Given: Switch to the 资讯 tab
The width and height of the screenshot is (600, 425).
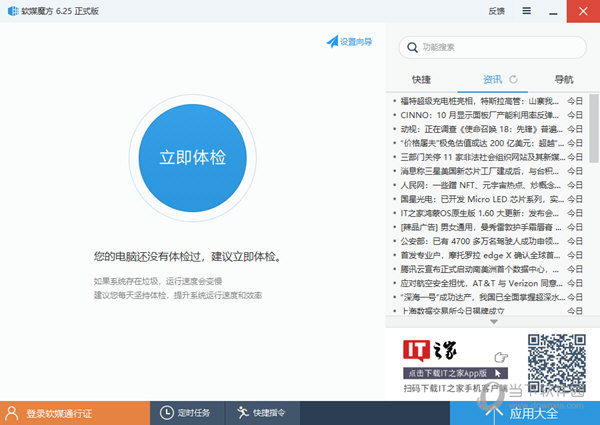Looking at the screenshot, I should tap(492, 80).
